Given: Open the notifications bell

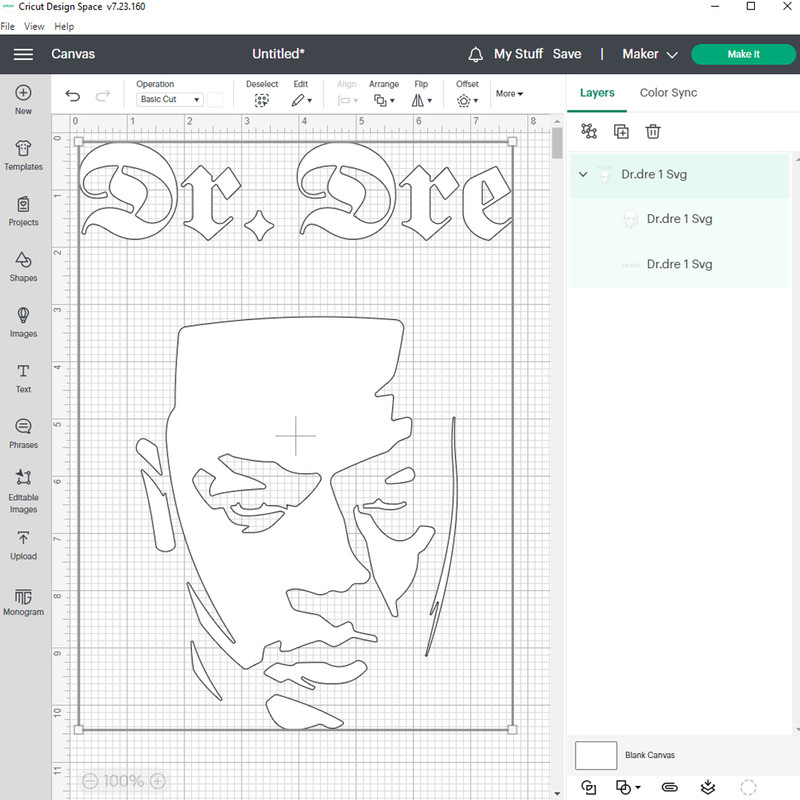Looking at the screenshot, I should (476, 54).
